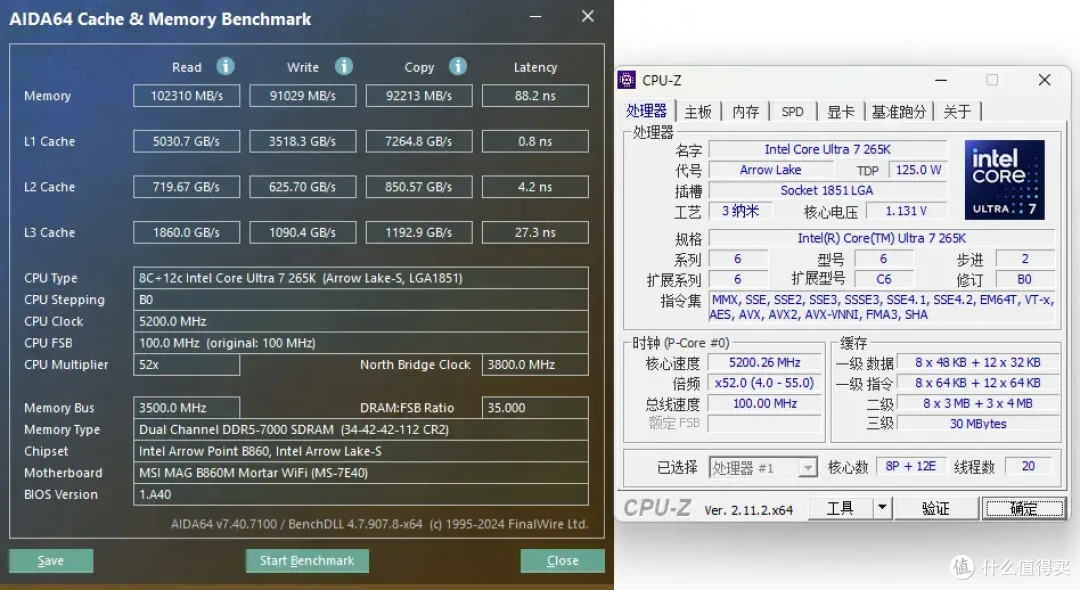Click the Memory Write 91029 MB/s field
This screenshot has height=590, width=1080.
[302, 96]
